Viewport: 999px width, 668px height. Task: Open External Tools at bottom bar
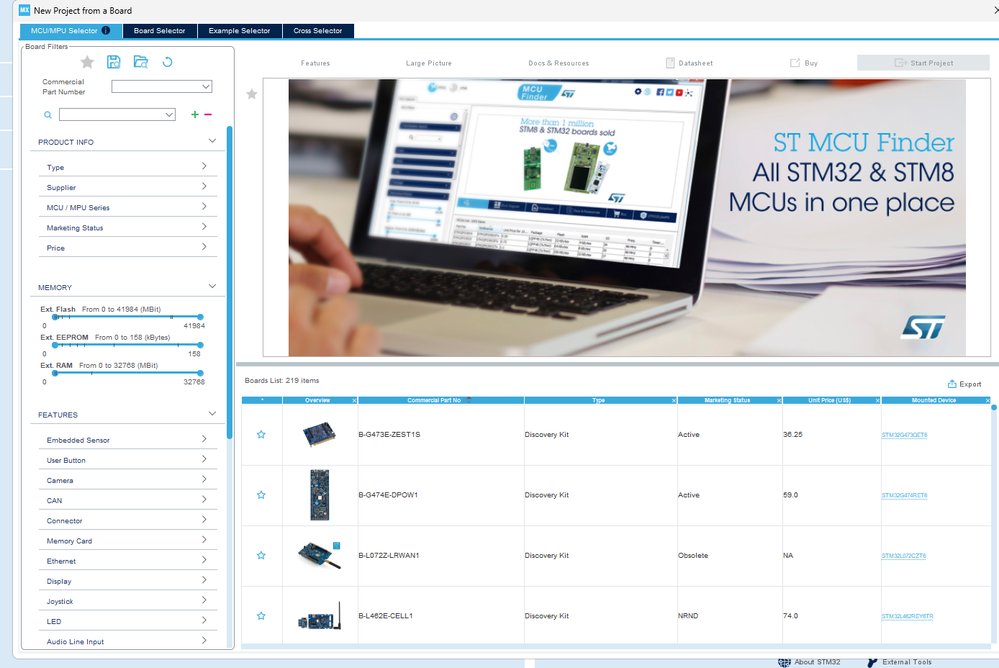[x=900, y=662]
